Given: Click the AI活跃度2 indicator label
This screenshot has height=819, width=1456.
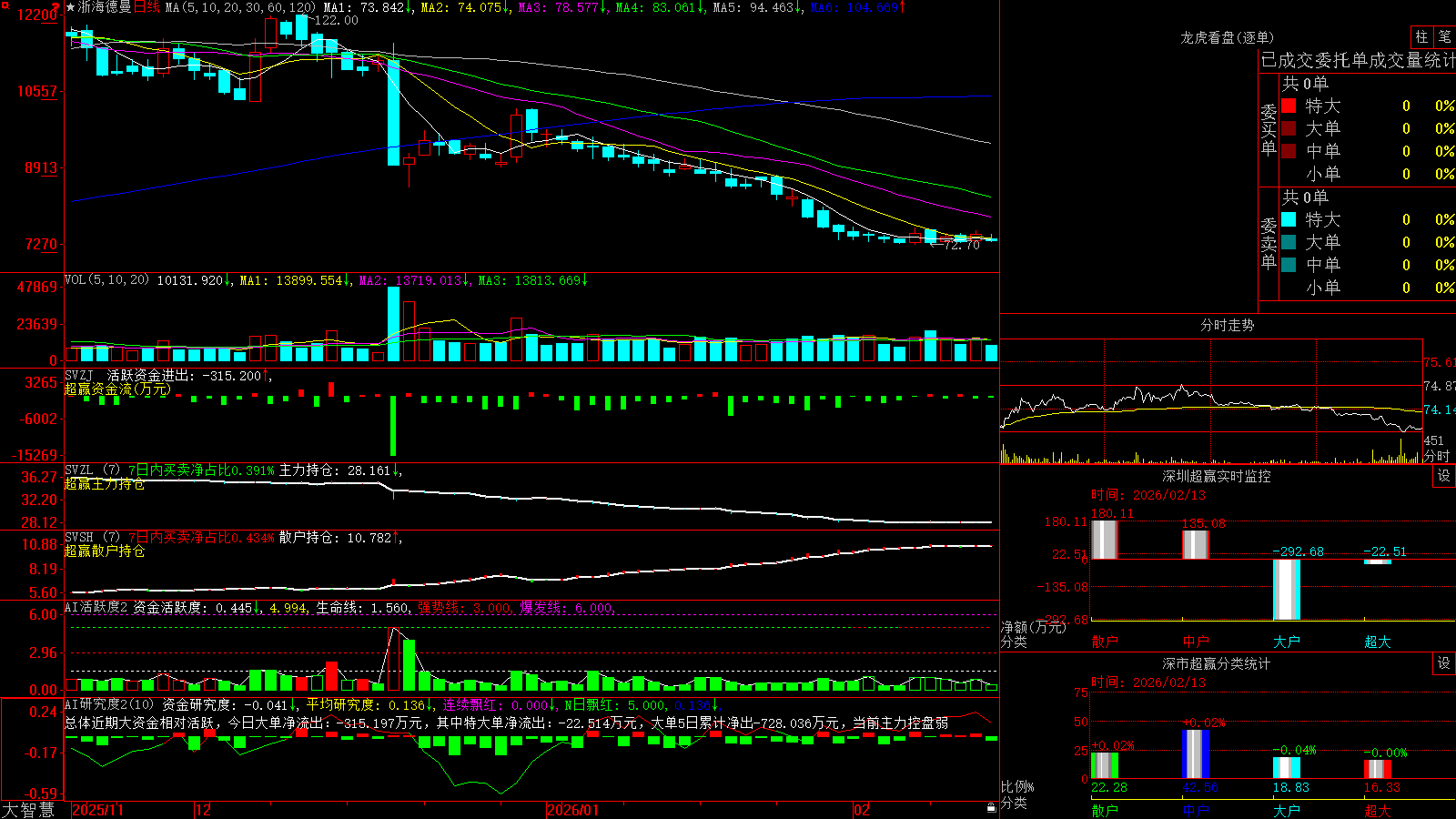Looking at the screenshot, I should pyautogui.click(x=96, y=608).
